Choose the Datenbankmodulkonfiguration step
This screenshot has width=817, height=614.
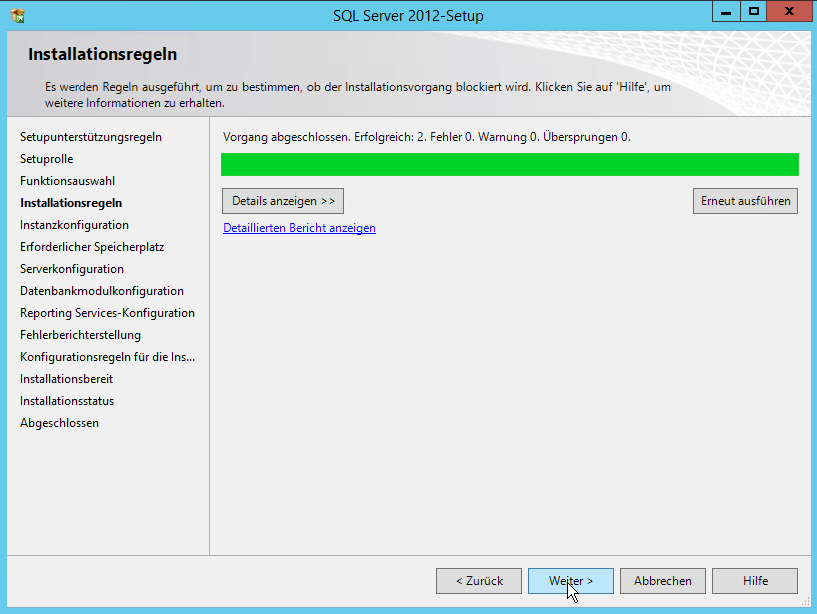pyautogui.click(x=101, y=291)
